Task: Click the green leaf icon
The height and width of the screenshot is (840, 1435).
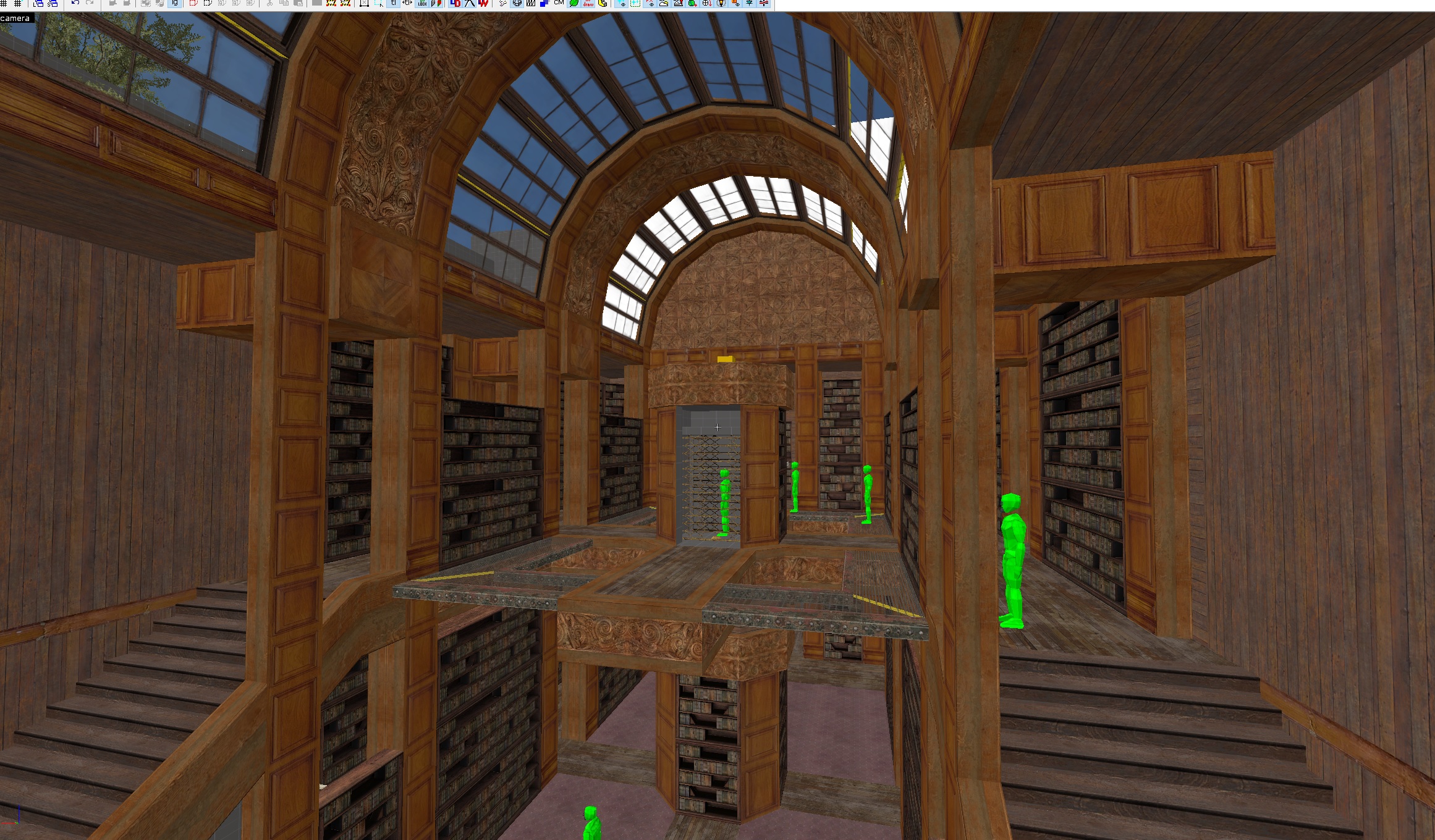Action: 574,4
